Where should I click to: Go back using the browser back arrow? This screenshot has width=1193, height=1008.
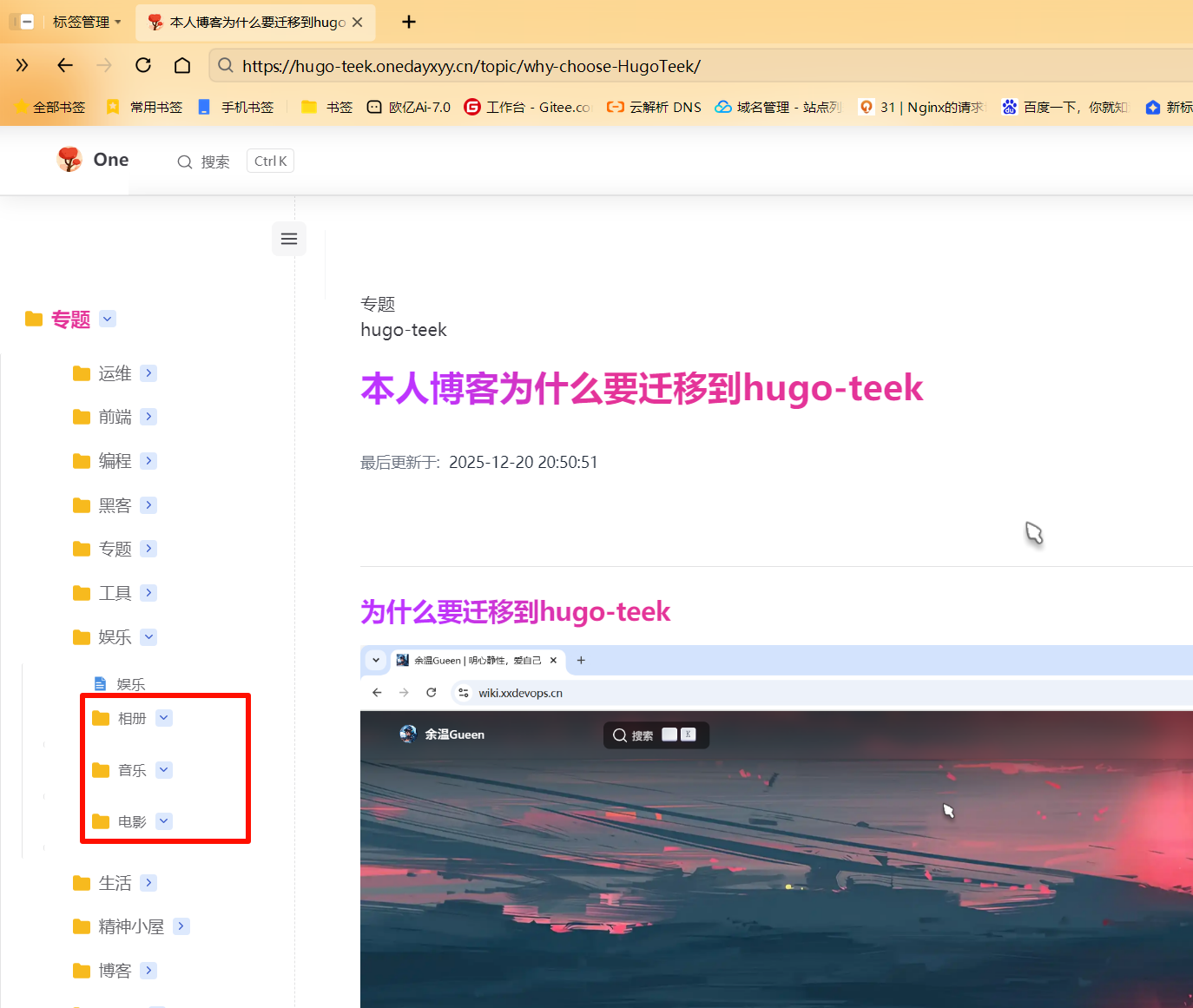(65, 65)
